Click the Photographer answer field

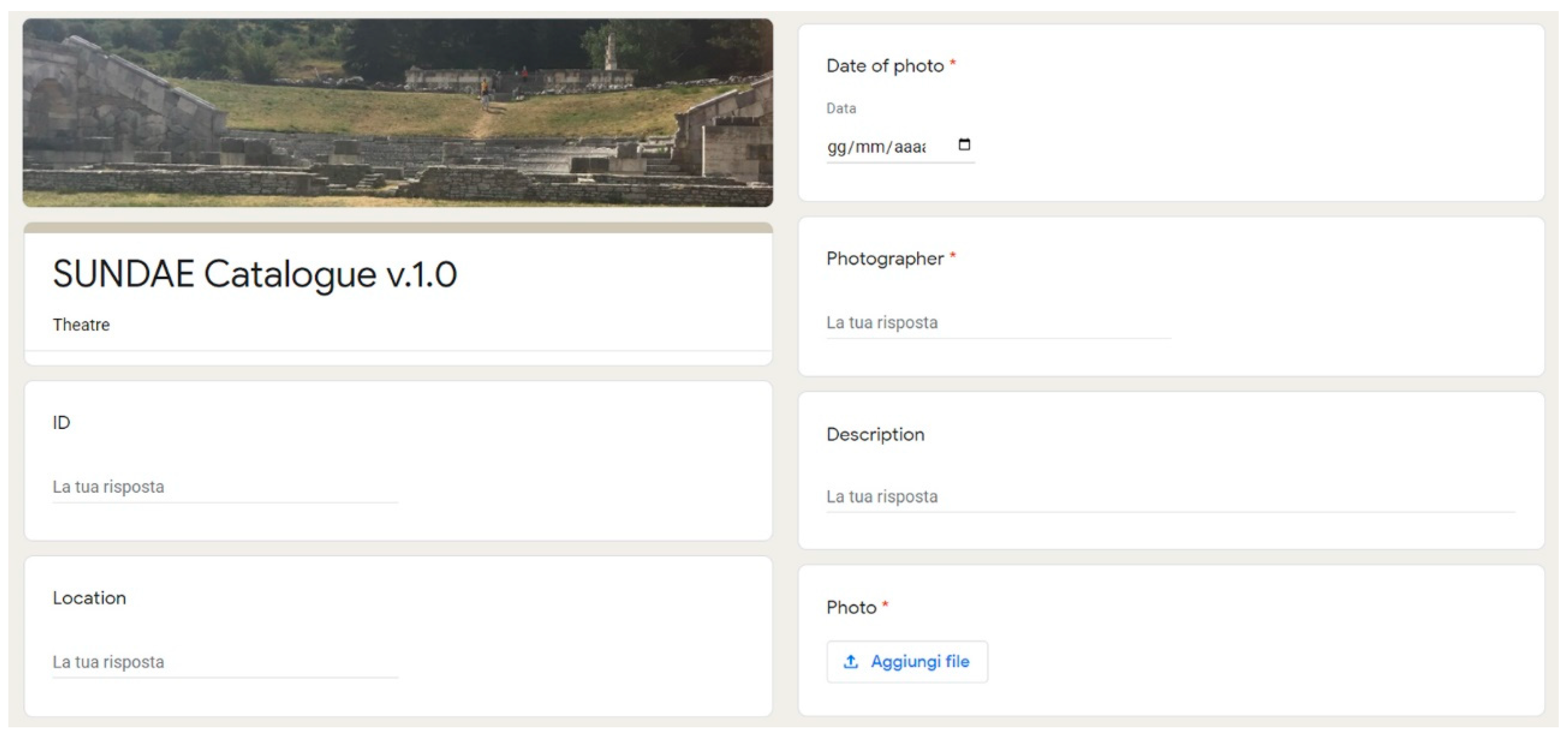pyautogui.click(x=997, y=322)
